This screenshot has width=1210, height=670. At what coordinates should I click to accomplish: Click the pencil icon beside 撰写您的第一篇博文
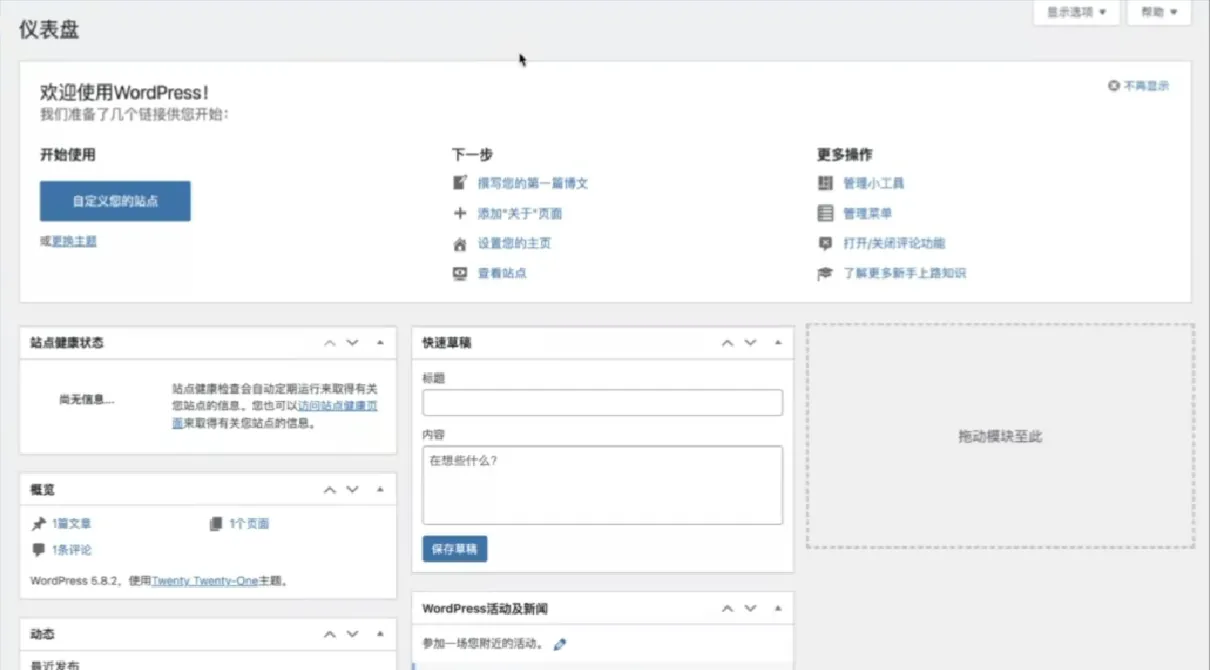(459, 183)
